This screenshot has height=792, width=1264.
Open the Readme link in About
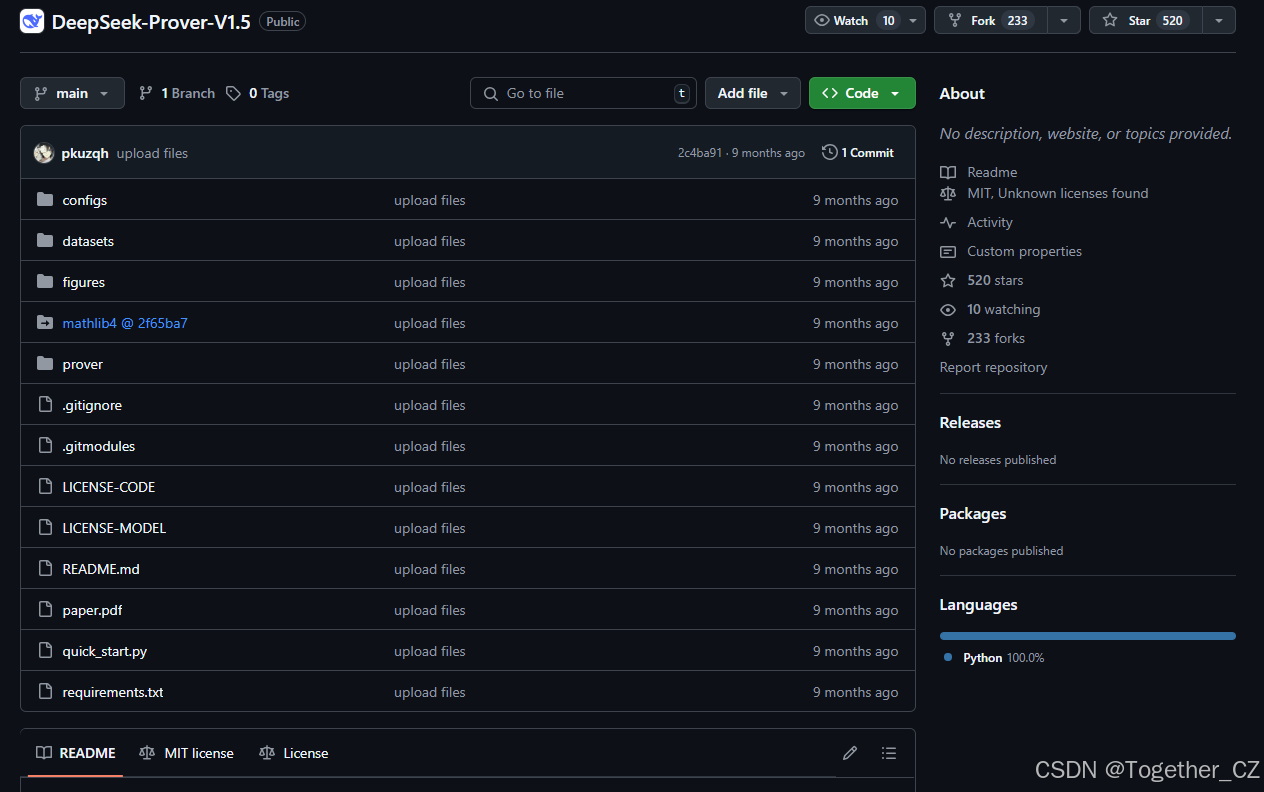coord(992,172)
